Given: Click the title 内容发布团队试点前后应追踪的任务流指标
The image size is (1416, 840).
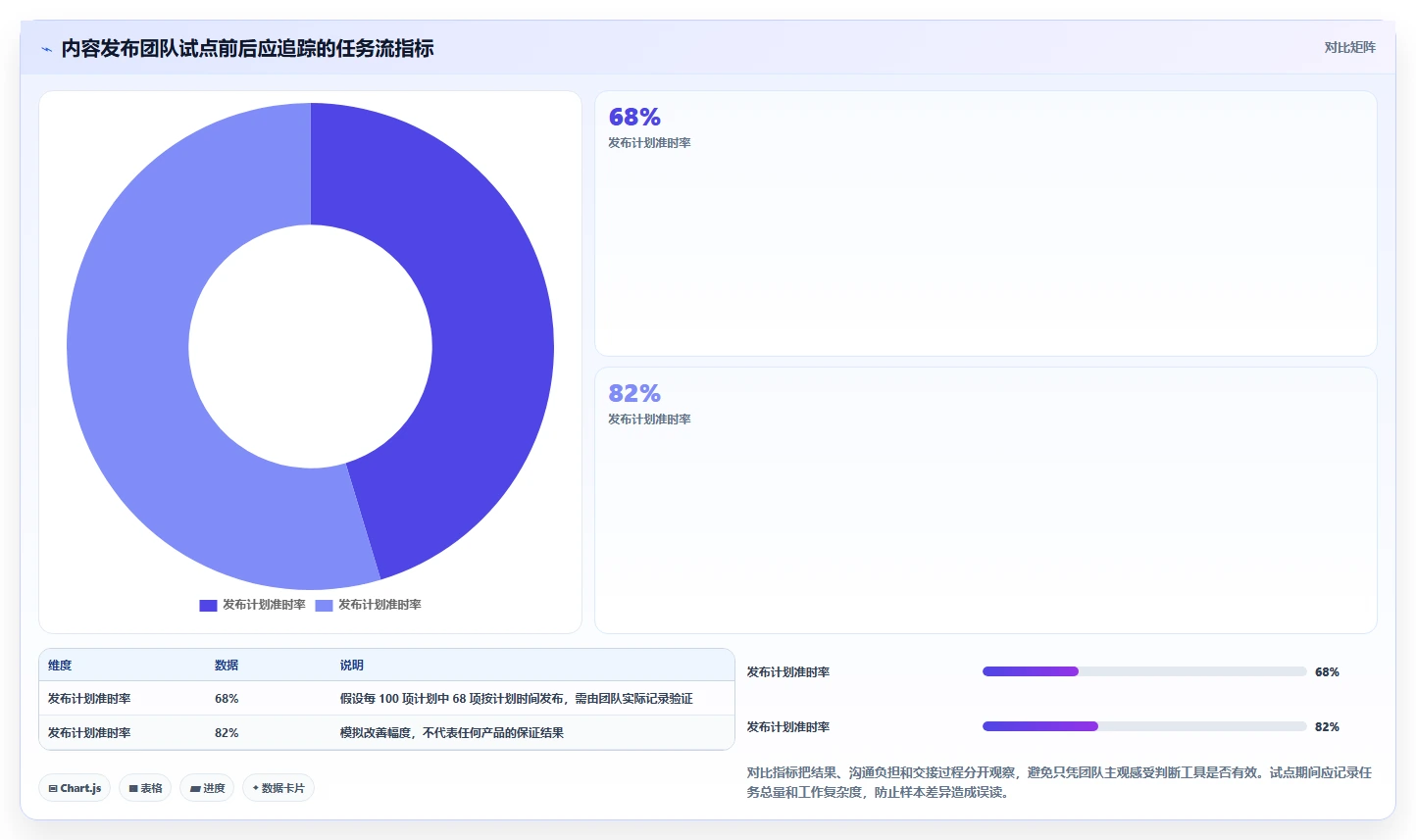Looking at the screenshot, I should [x=247, y=48].
